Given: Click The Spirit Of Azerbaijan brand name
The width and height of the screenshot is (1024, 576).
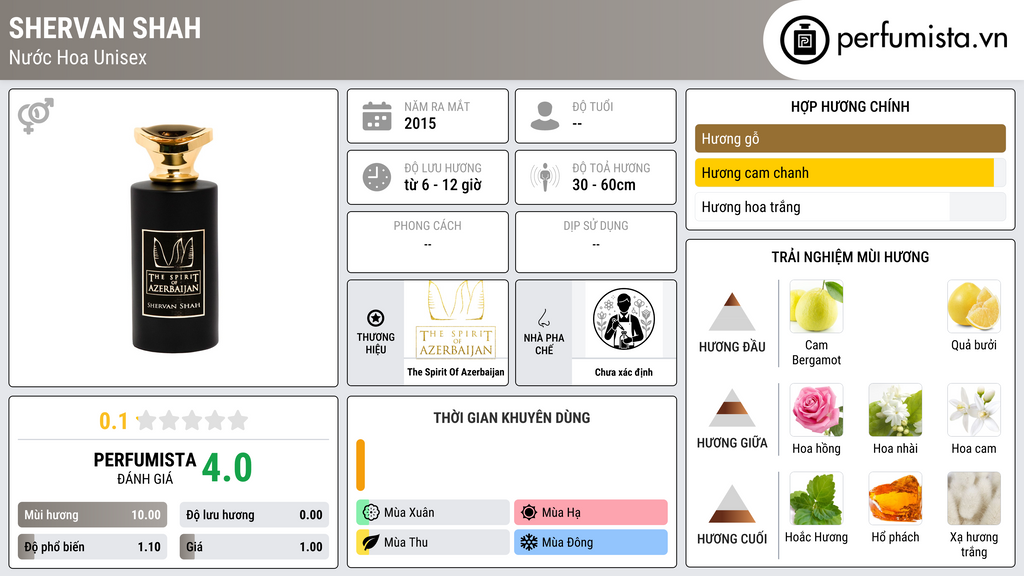Looking at the screenshot, I should tap(456, 372).
